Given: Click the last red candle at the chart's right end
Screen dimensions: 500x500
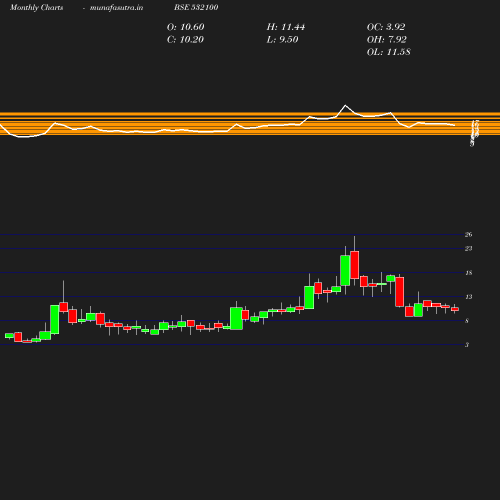Looking at the screenshot, I should click(x=455, y=309).
